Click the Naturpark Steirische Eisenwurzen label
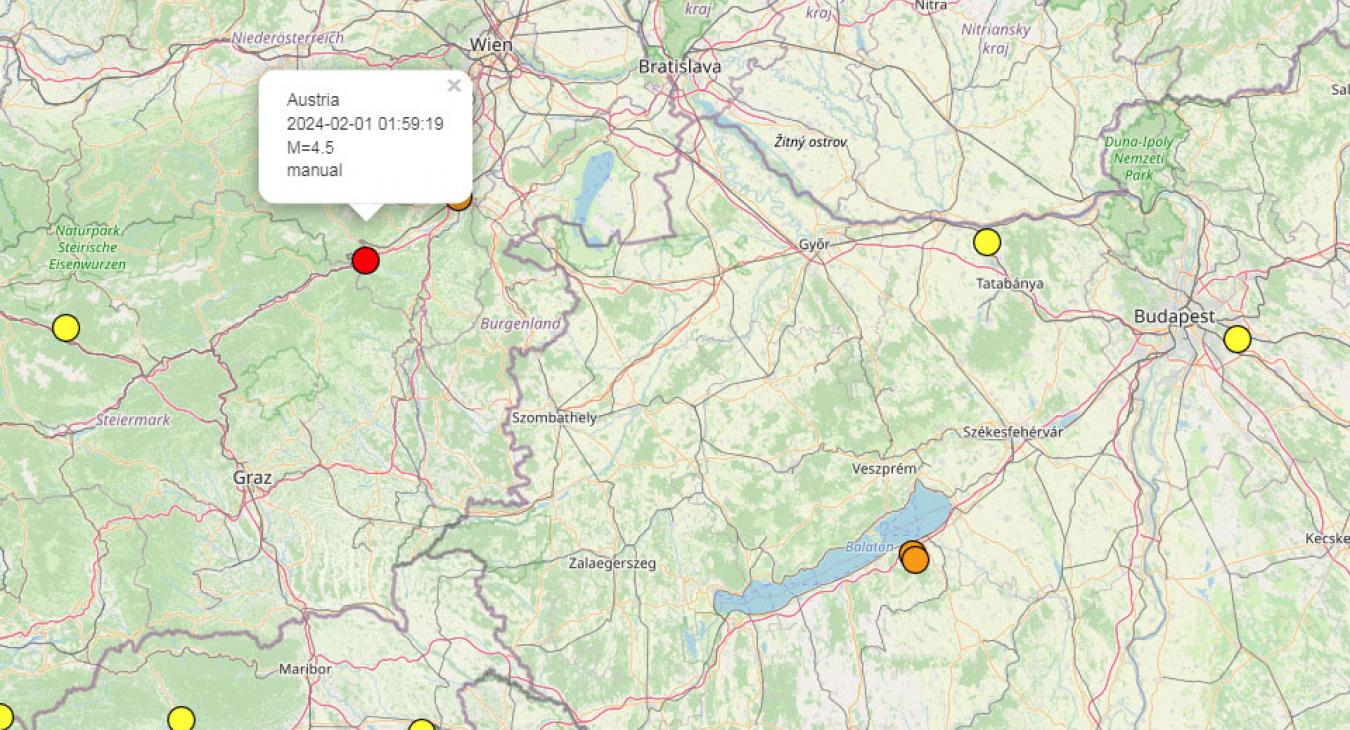Viewport: 1350px width, 730px height. (x=87, y=247)
